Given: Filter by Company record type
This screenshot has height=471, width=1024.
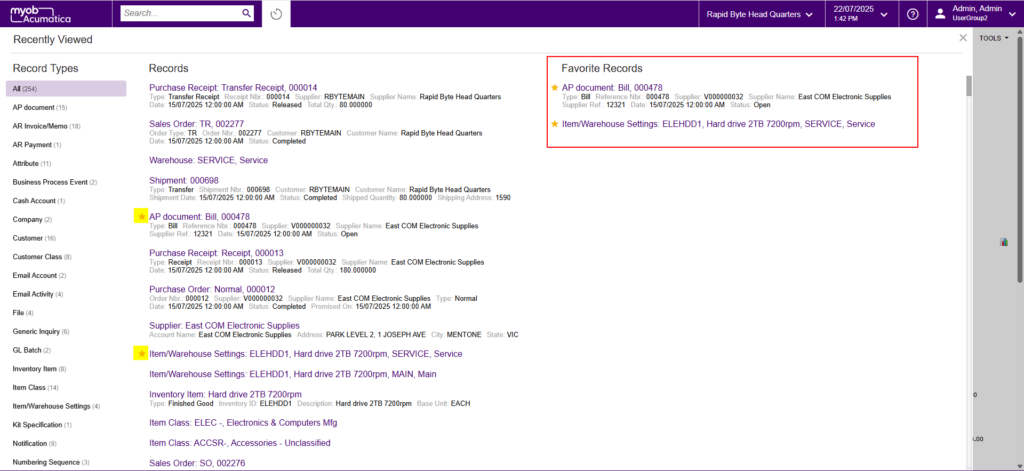Looking at the screenshot, I should [x=33, y=219].
